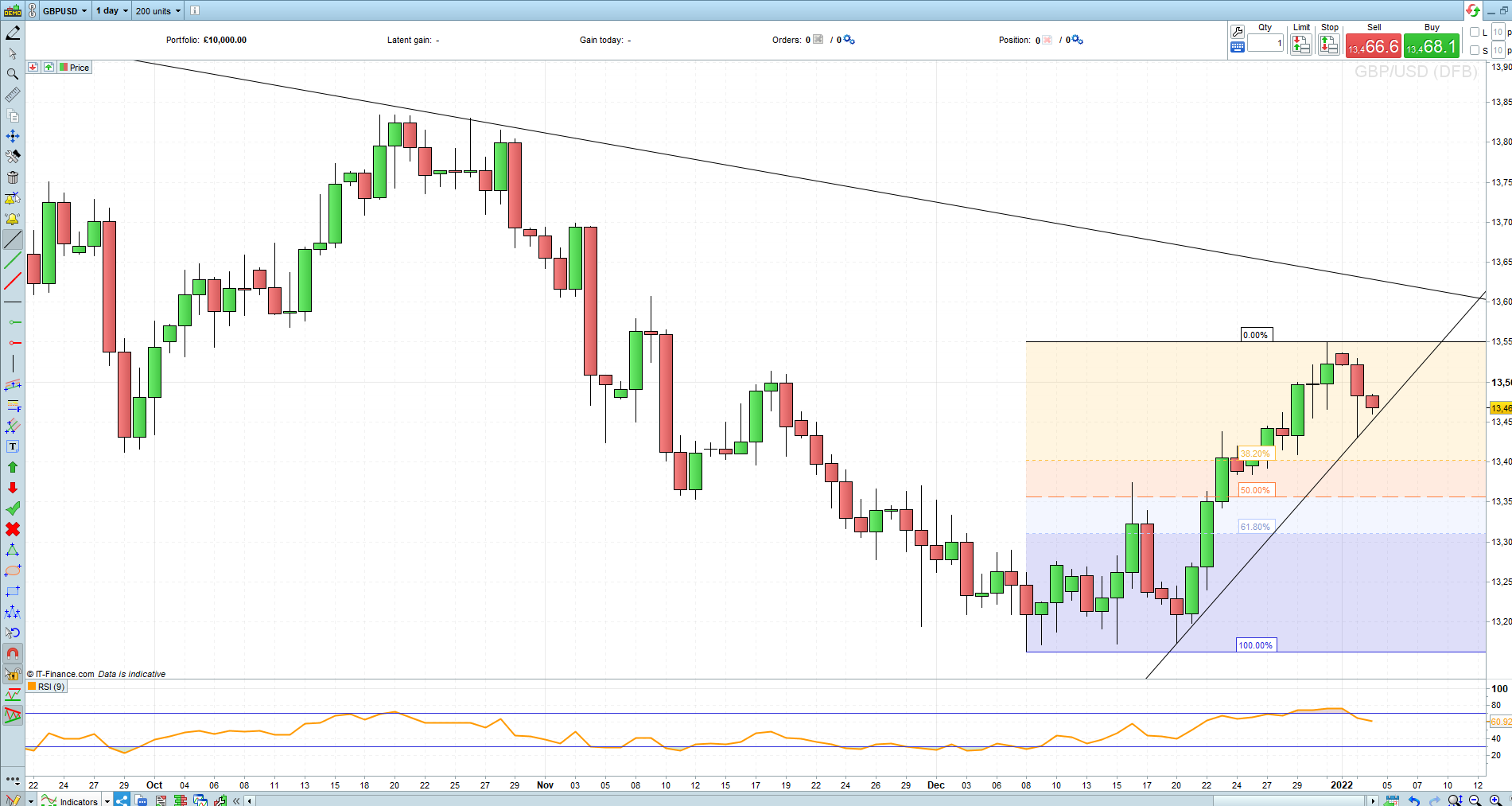Select the pencil drawing mode tool
The width and height of the screenshot is (1512, 806).
coord(13,33)
